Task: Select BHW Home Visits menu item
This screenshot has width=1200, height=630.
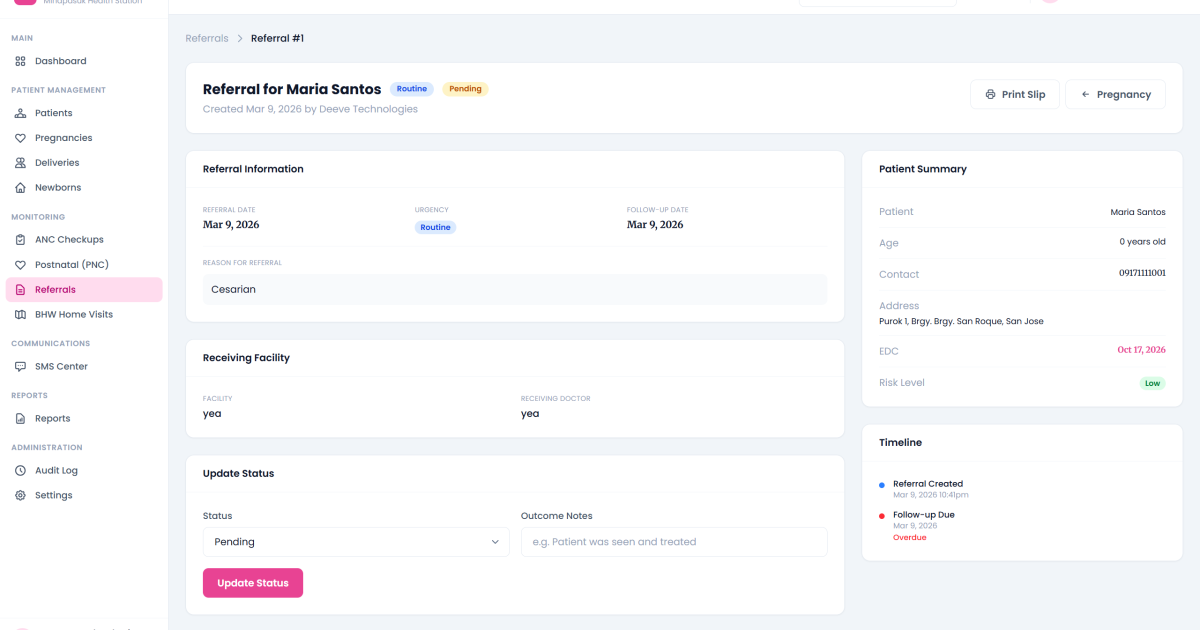Action: coord(84,314)
